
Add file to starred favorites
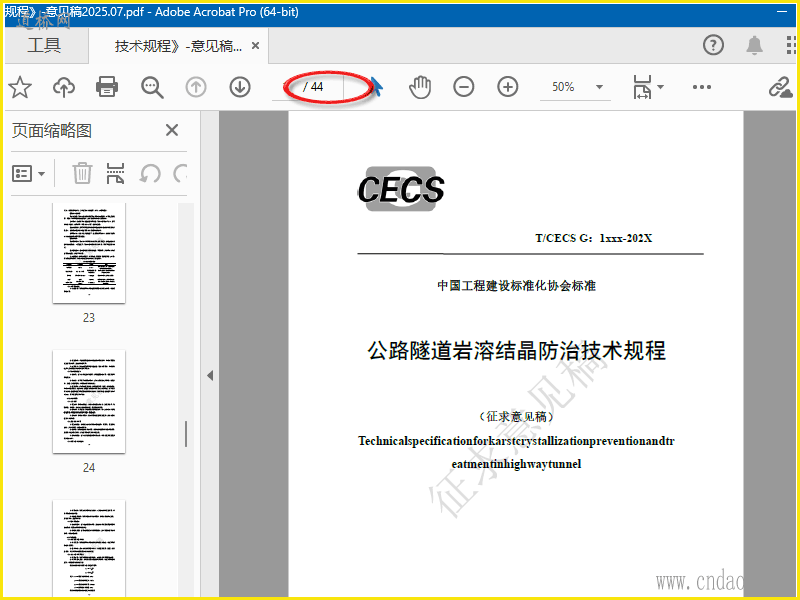click(20, 87)
